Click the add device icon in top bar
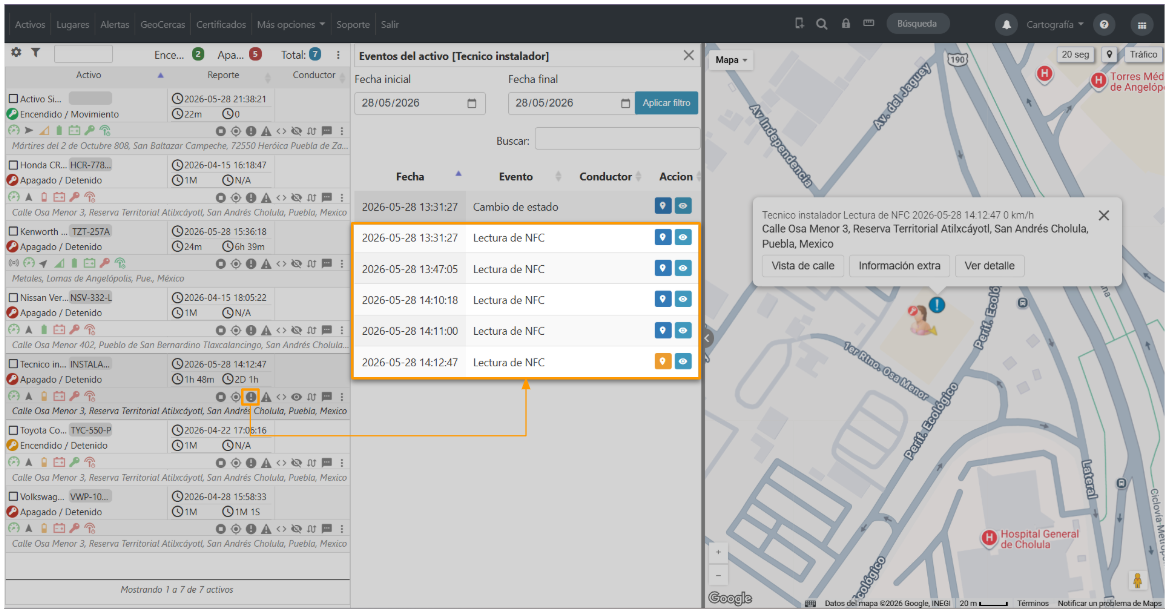1169x615 pixels. pyautogui.click(x=799, y=24)
